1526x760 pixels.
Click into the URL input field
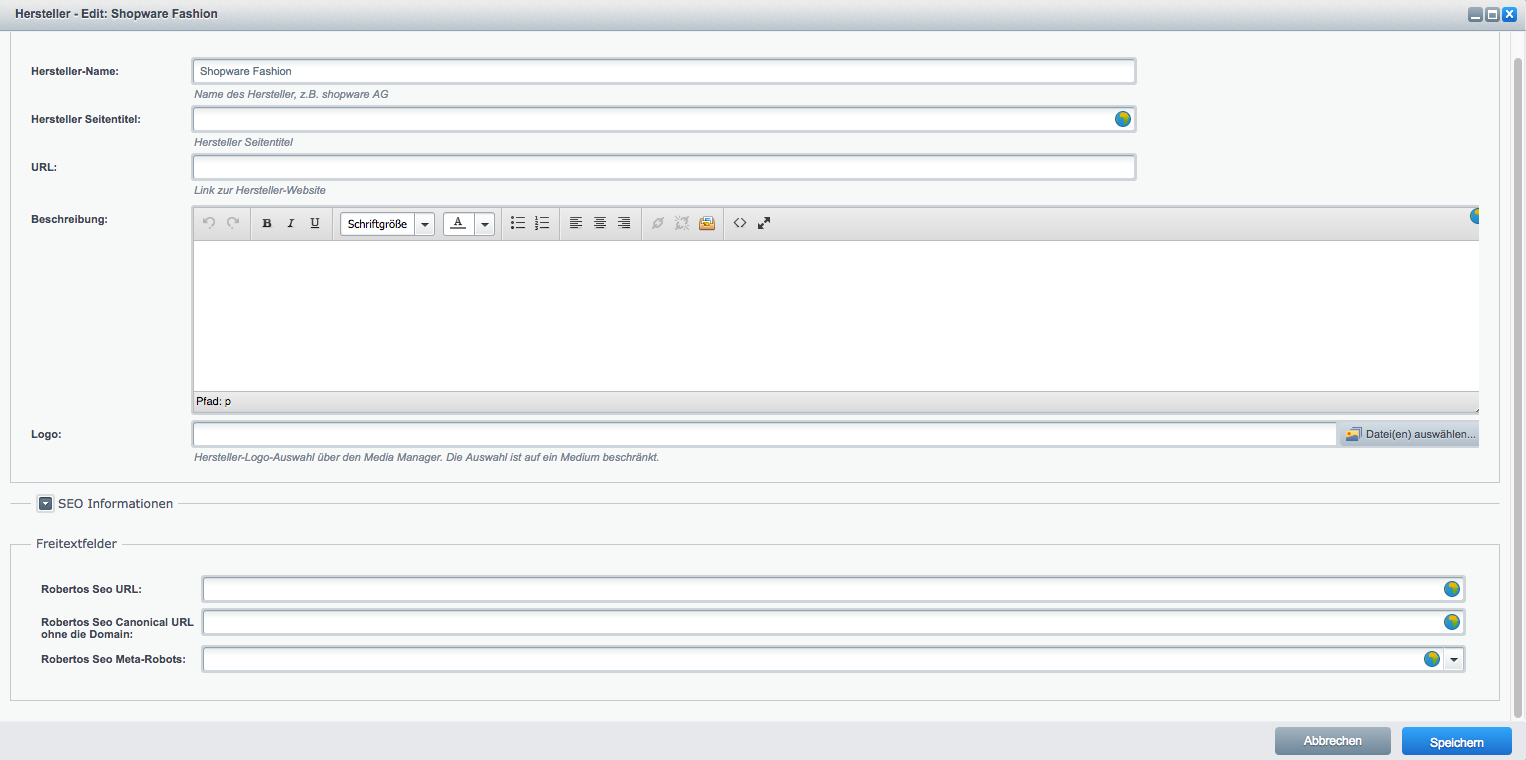point(664,167)
